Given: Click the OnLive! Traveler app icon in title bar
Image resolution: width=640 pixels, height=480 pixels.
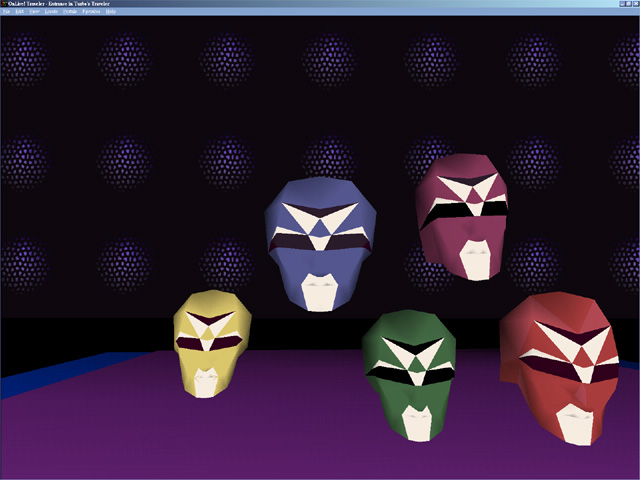Looking at the screenshot, I should 4,3.
